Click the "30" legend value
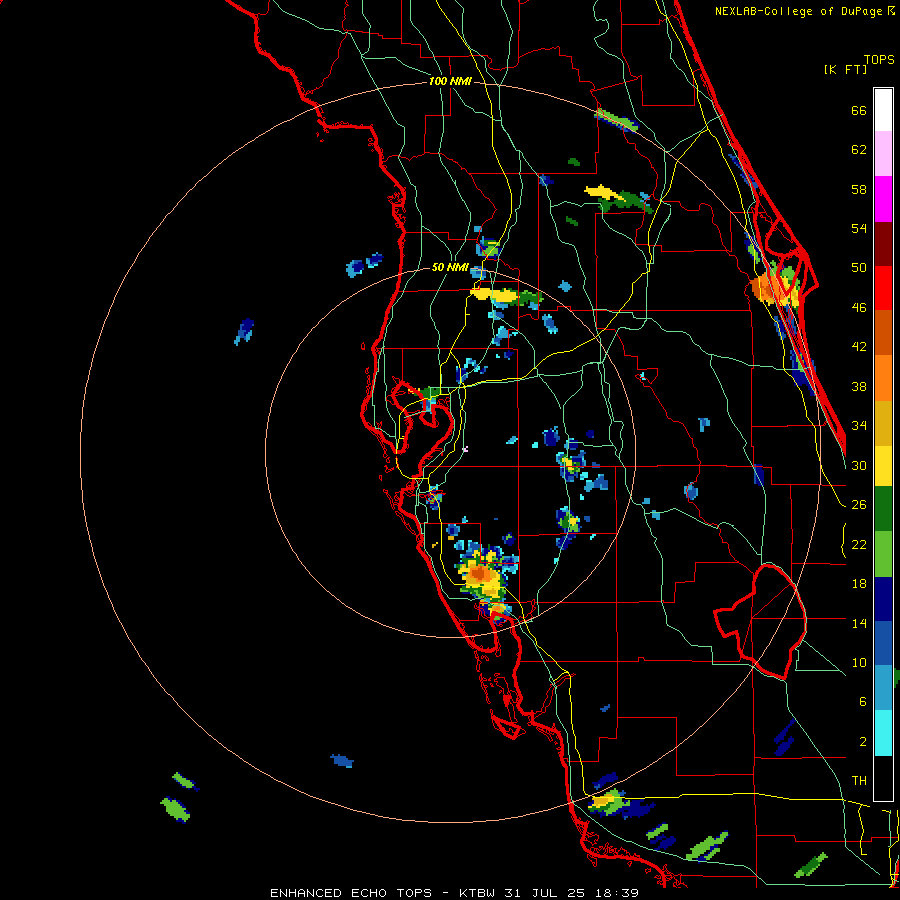 859,465
